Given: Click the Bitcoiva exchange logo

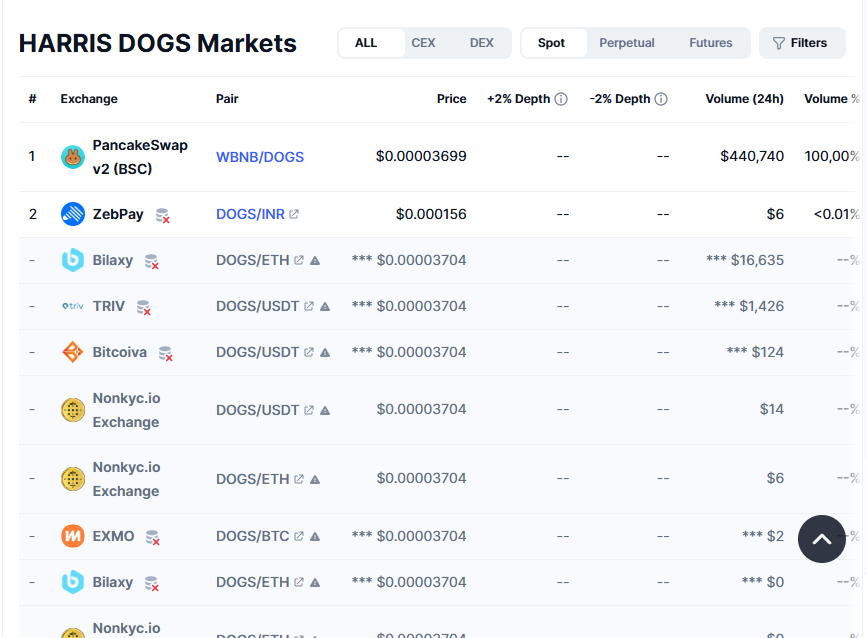Looking at the screenshot, I should (x=72, y=352).
